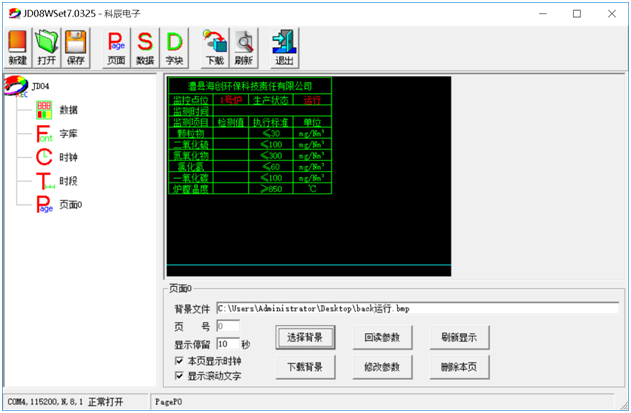
Task: Click the 删除本页 button
Action: click(459, 367)
